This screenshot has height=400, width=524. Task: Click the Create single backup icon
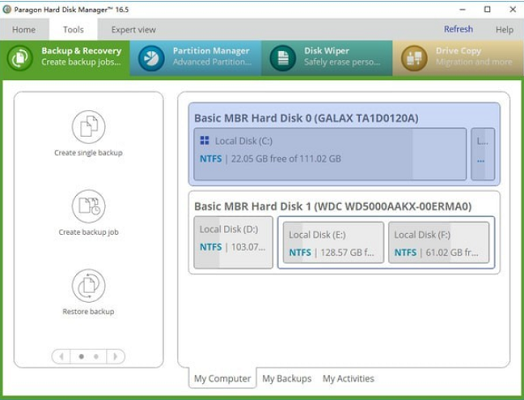(x=89, y=127)
